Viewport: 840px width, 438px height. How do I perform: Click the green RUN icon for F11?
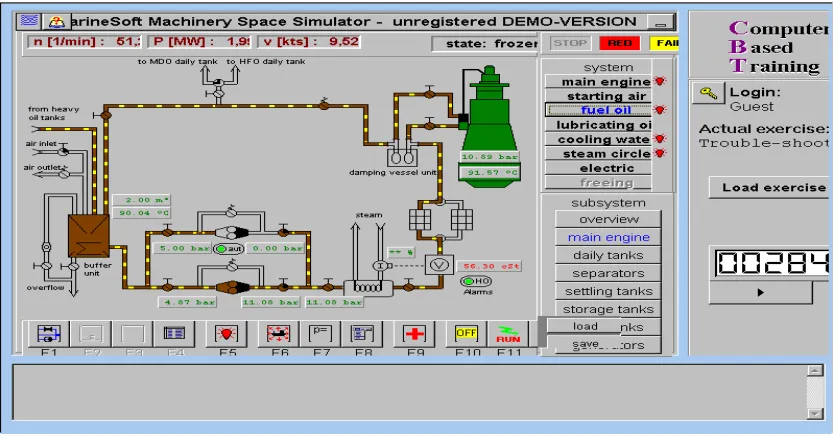508,334
